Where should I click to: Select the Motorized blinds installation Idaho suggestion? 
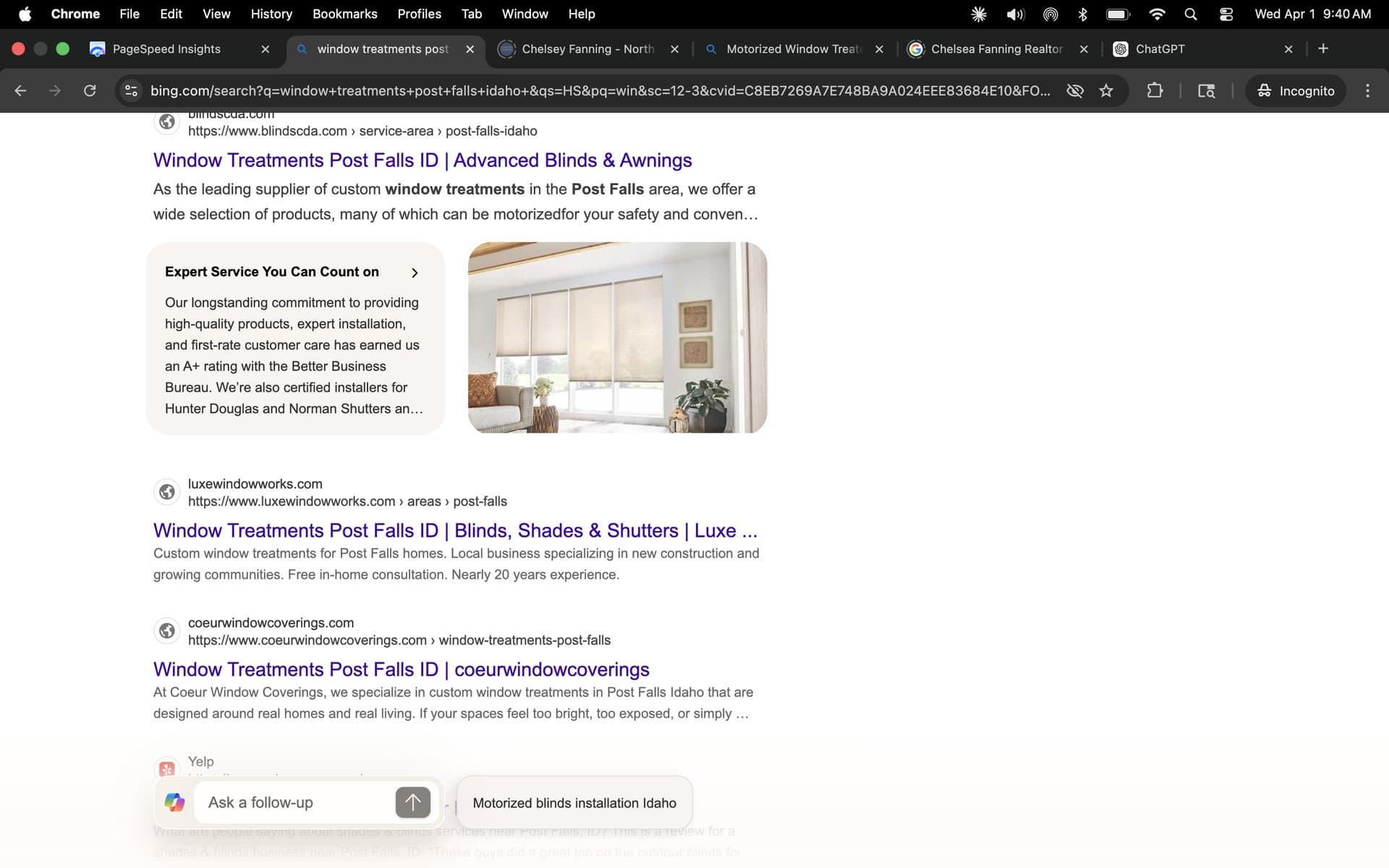[x=574, y=803]
